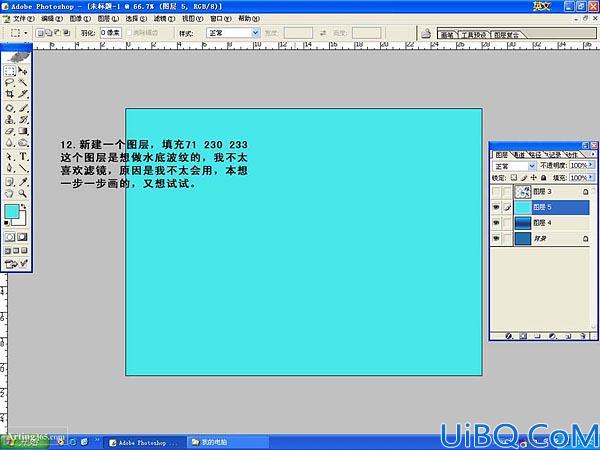Open the 不透明度 opacity slider arrow
Image resolution: width=600 pixels, height=450 pixels.
[591, 165]
